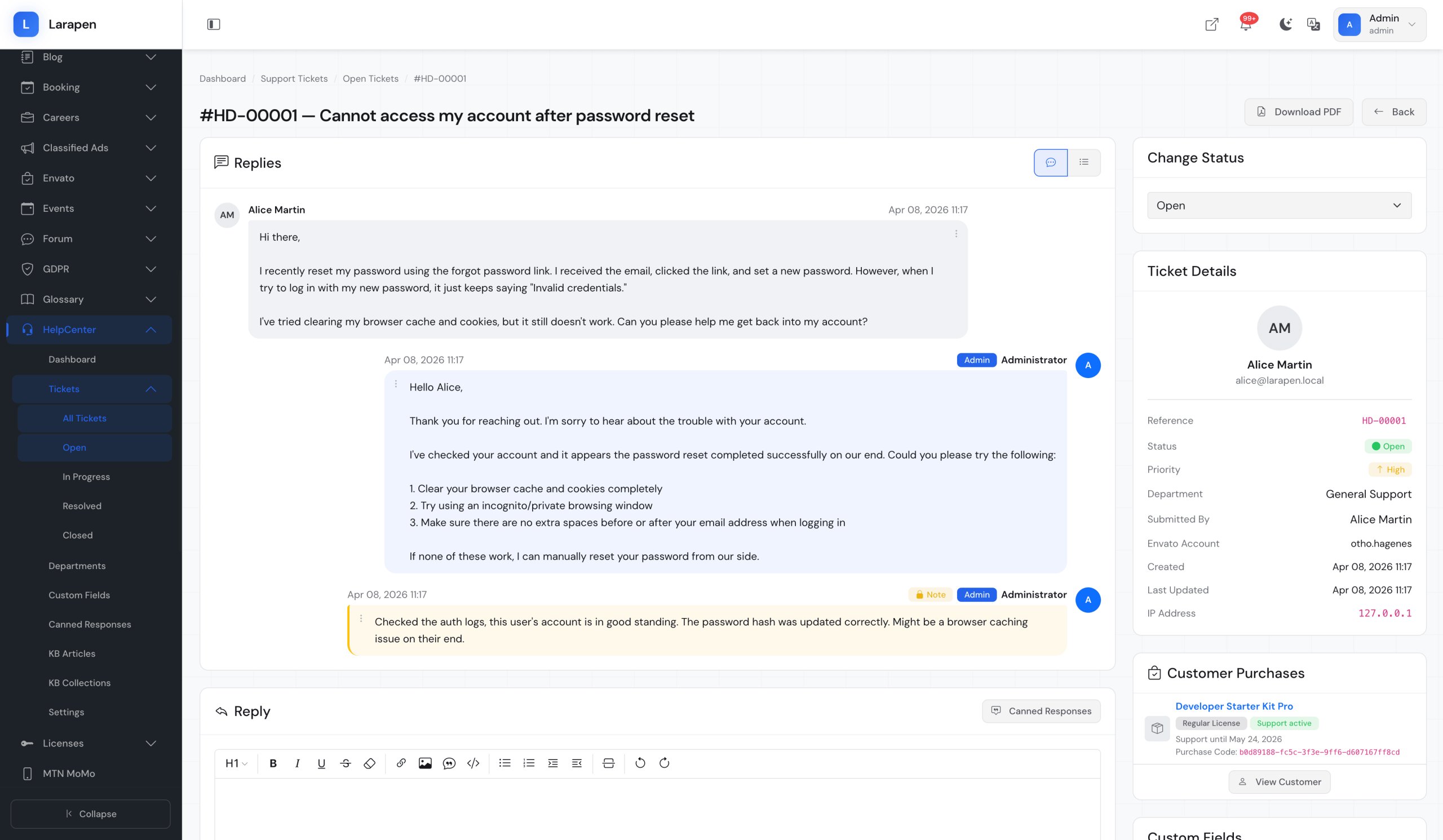Toggle sidebar panel icon in top bar

pyautogui.click(x=214, y=25)
